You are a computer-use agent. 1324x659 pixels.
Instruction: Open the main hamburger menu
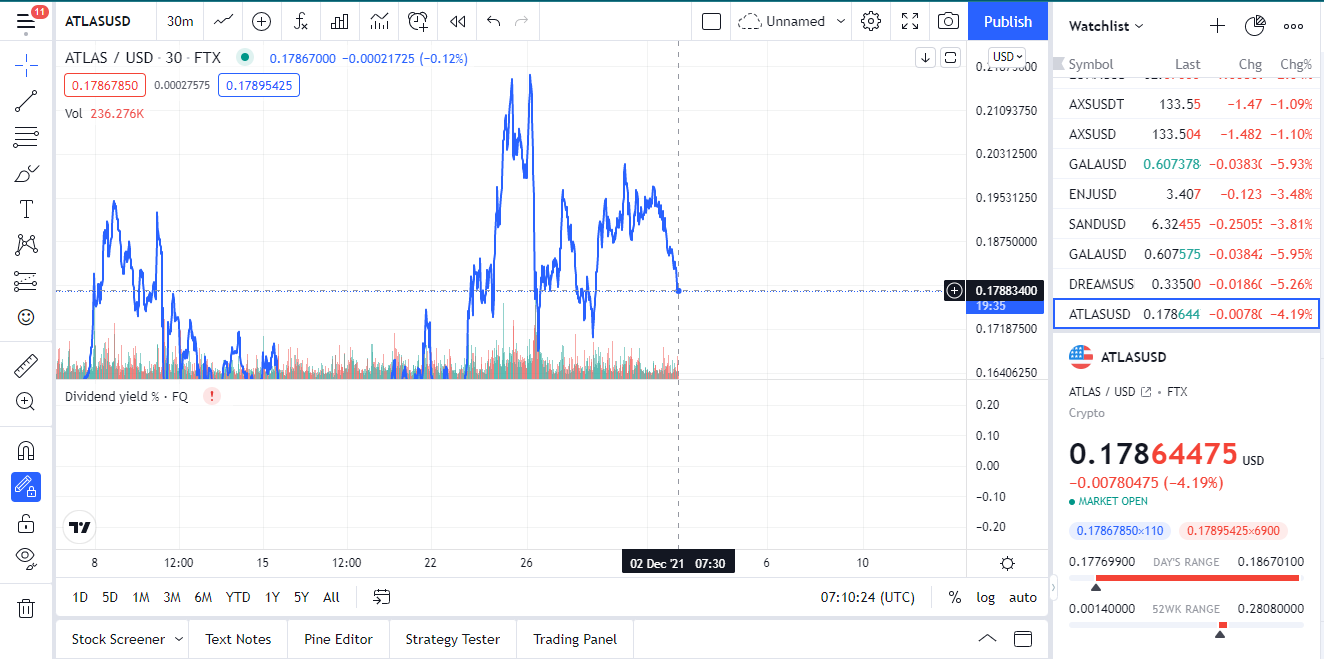[26, 21]
